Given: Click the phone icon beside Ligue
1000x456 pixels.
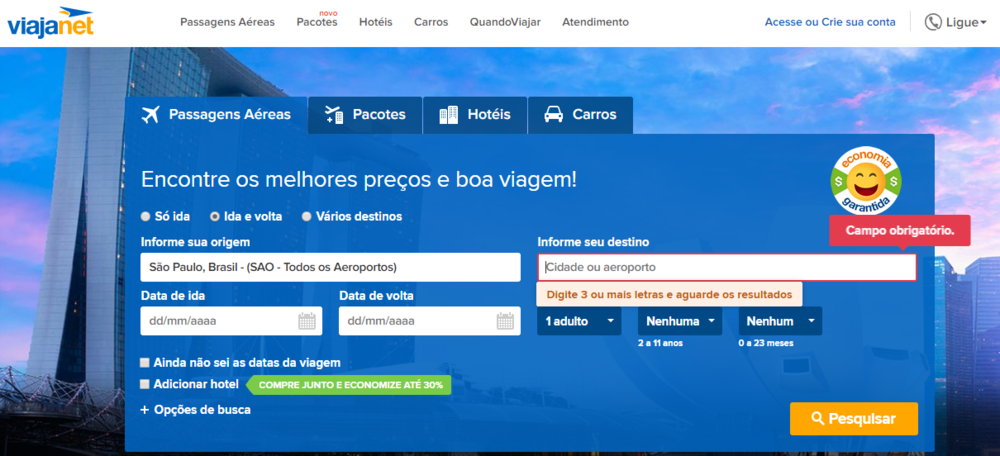Looking at the screenshot, I should click(x=933, y=22).
